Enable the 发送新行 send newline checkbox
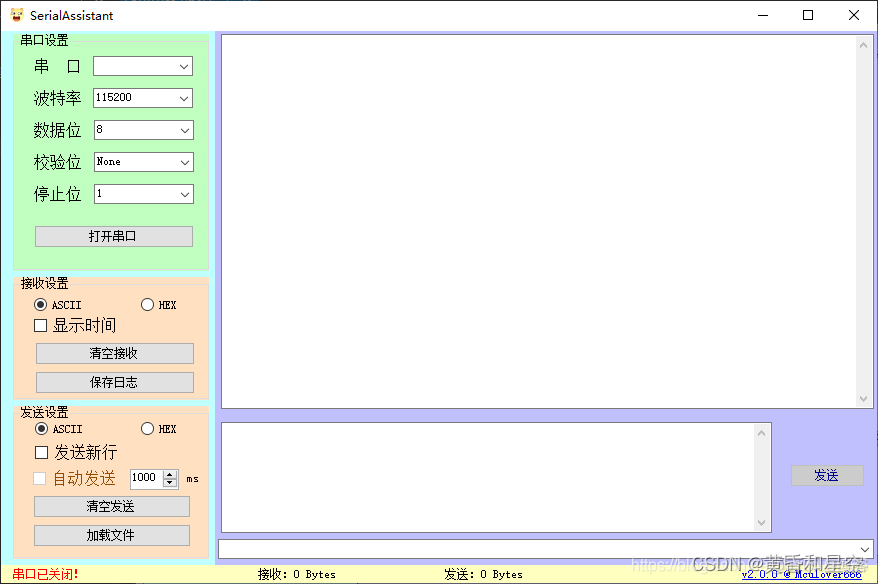This screenshot has height=584, width=878. 40,452
